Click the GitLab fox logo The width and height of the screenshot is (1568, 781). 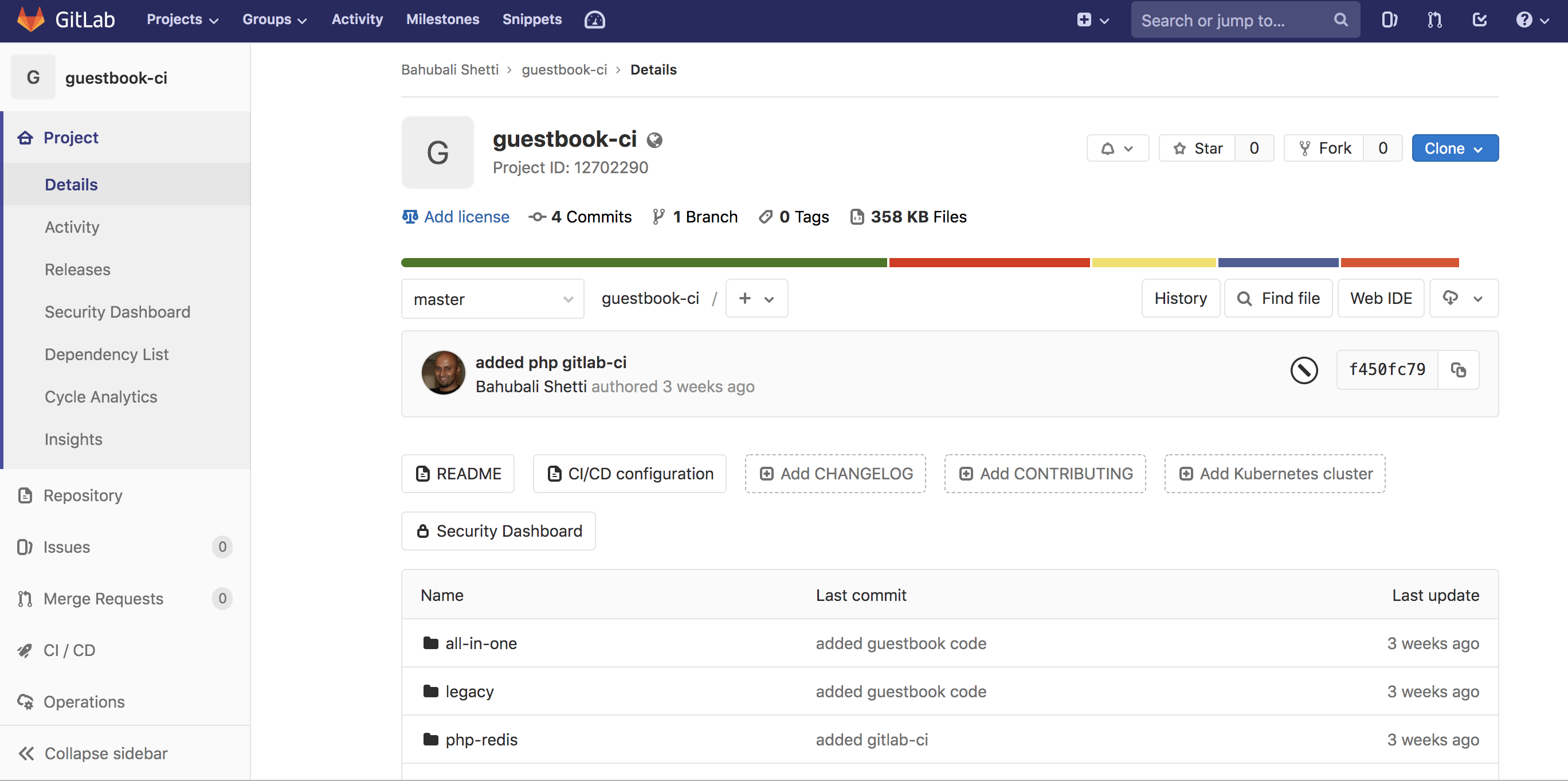point(30,19)
